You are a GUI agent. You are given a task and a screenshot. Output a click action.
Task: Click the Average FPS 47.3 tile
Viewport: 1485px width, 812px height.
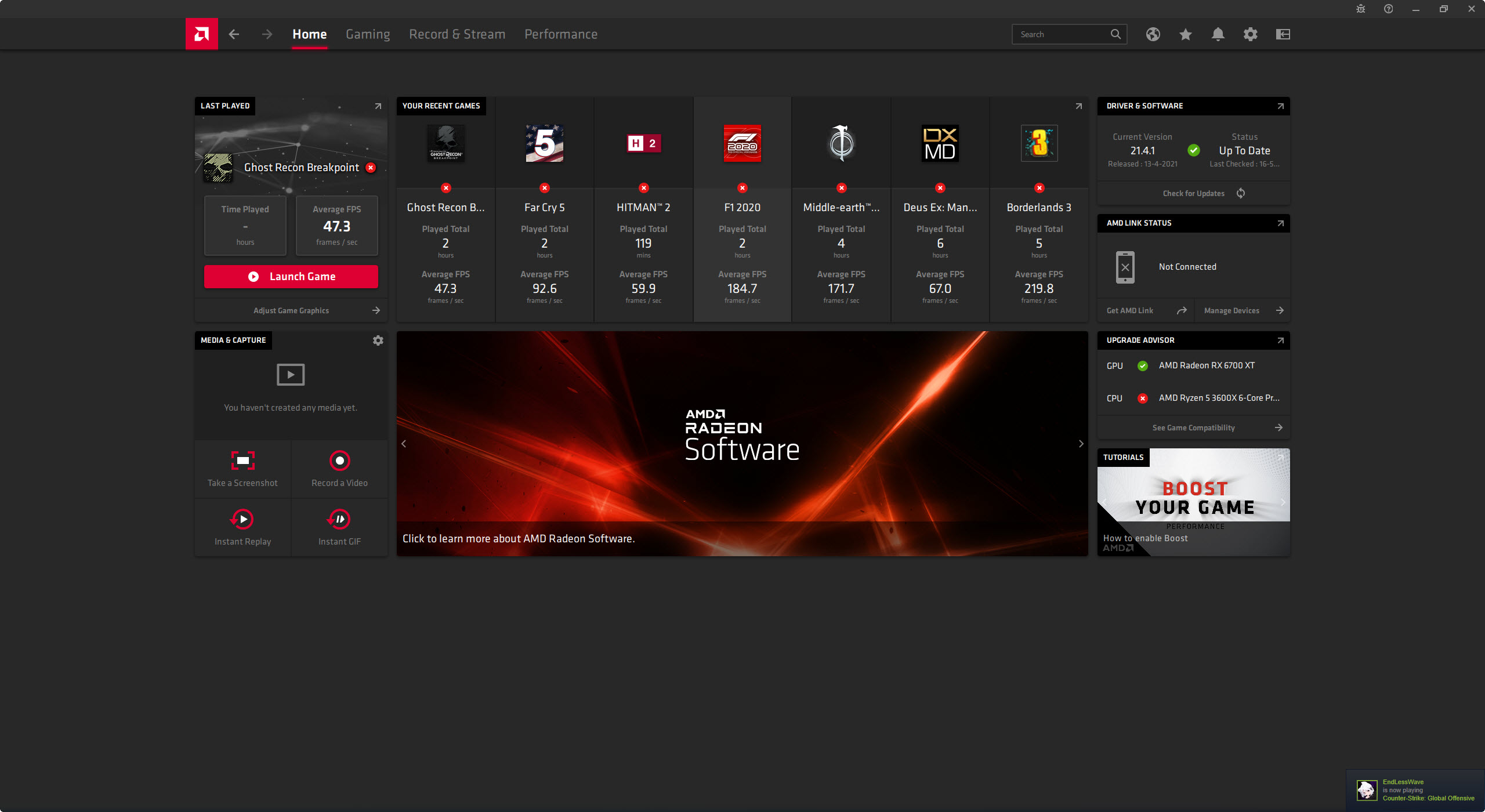(x=337, y=226)
